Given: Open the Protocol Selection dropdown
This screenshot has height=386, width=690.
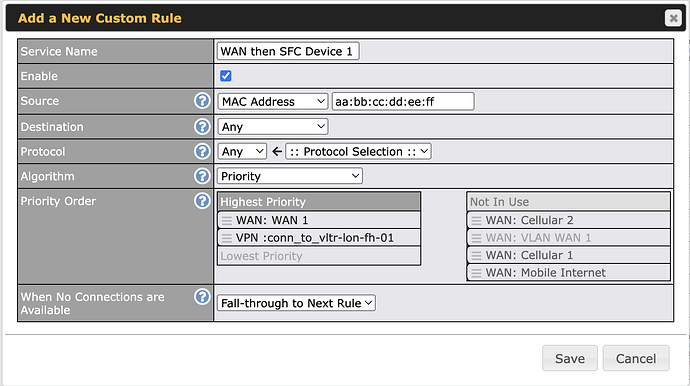Looking at the screenshot, I should pos(358,151).
